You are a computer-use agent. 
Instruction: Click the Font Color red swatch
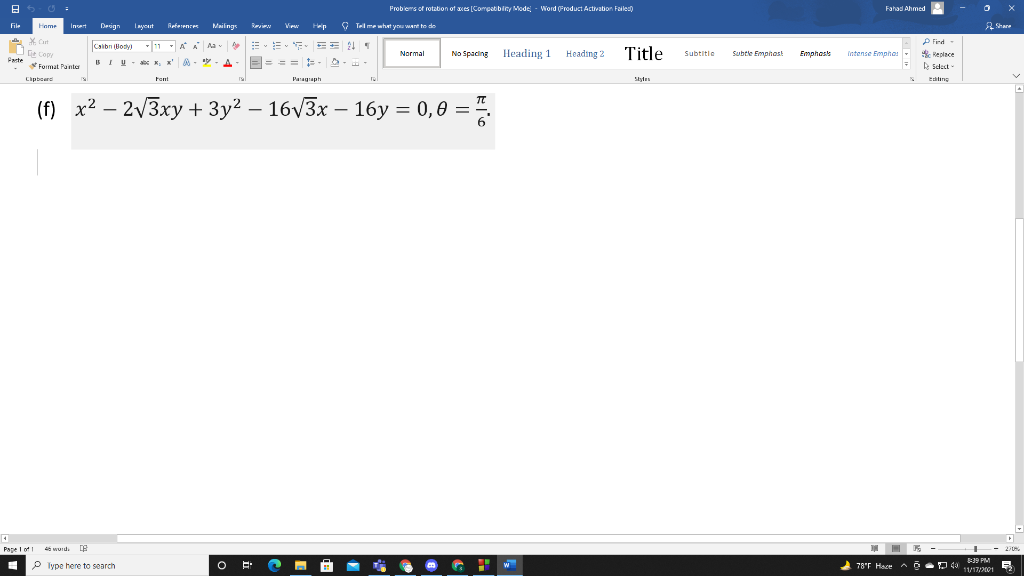coord(228,64)
